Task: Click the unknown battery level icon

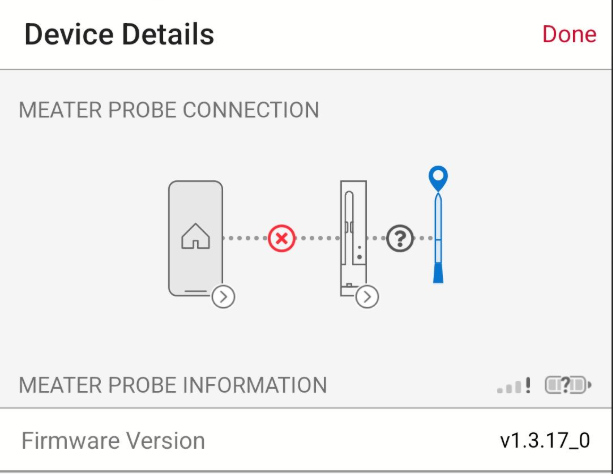Action: (x=568, y=385)
